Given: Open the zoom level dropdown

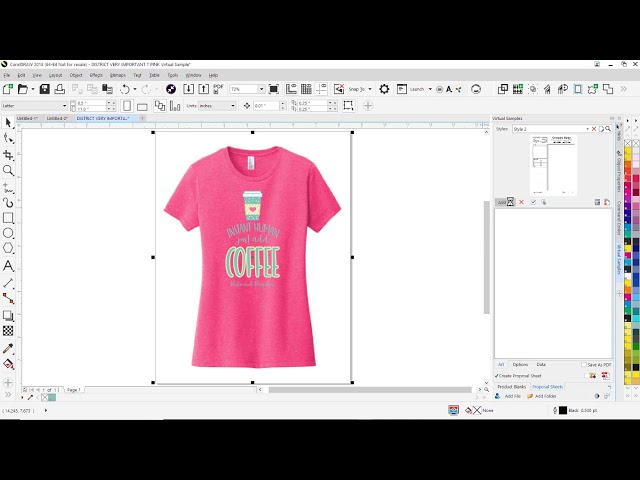Looking at the screenshot, I should 261,89.
